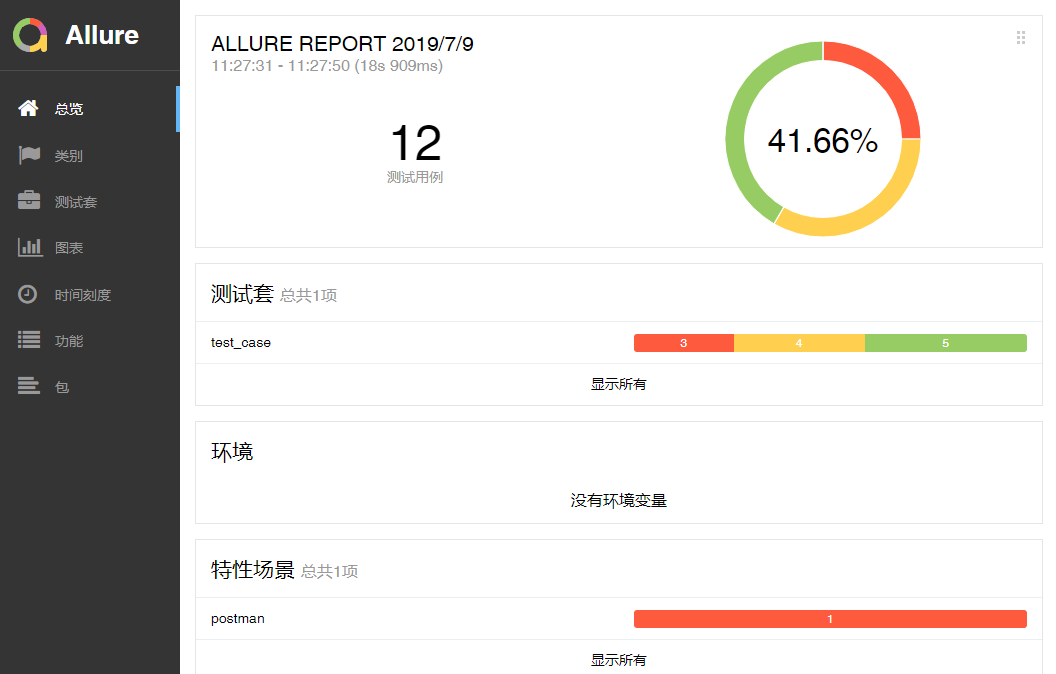Open the 总览 overview menu item
The image size is (1056, 674).
click(x=90, y=108)
